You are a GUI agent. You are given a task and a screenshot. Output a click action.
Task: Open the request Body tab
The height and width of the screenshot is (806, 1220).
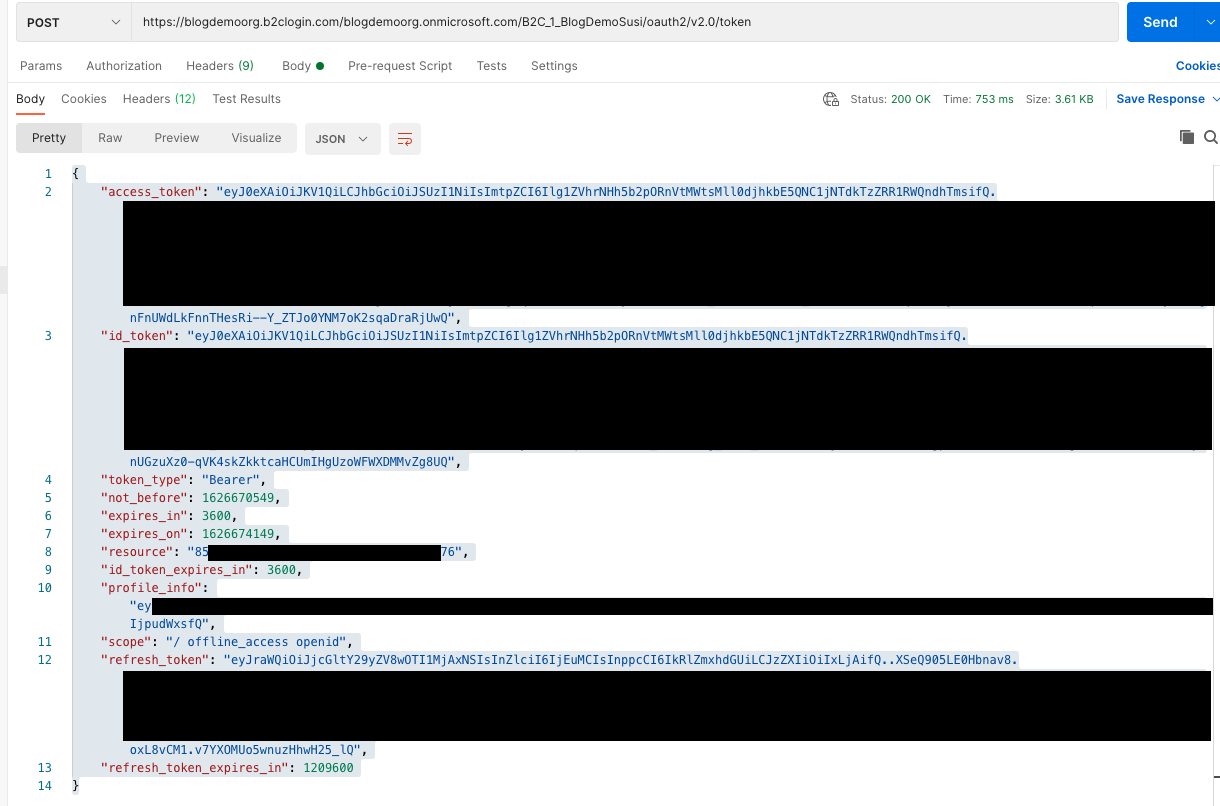[303, 66]
